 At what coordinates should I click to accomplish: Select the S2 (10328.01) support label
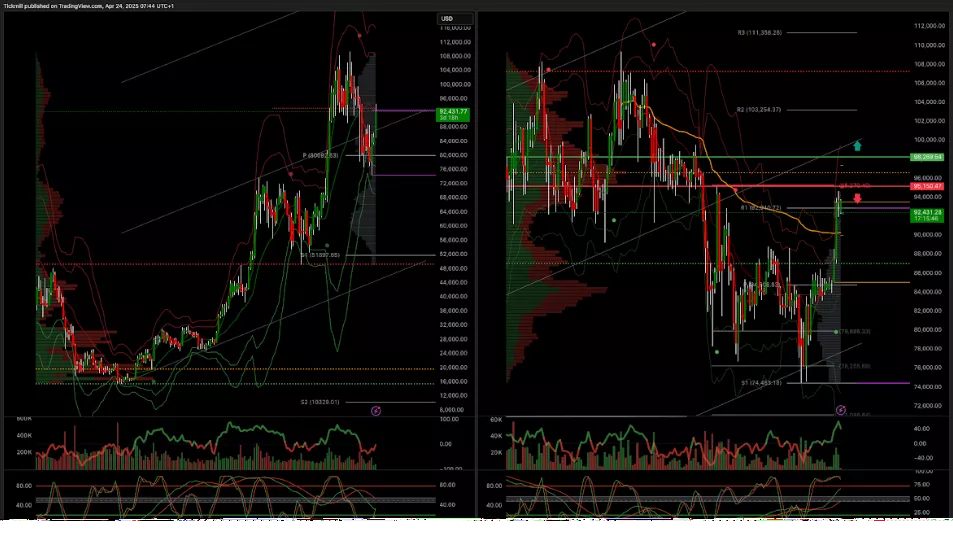coord(320,402)
